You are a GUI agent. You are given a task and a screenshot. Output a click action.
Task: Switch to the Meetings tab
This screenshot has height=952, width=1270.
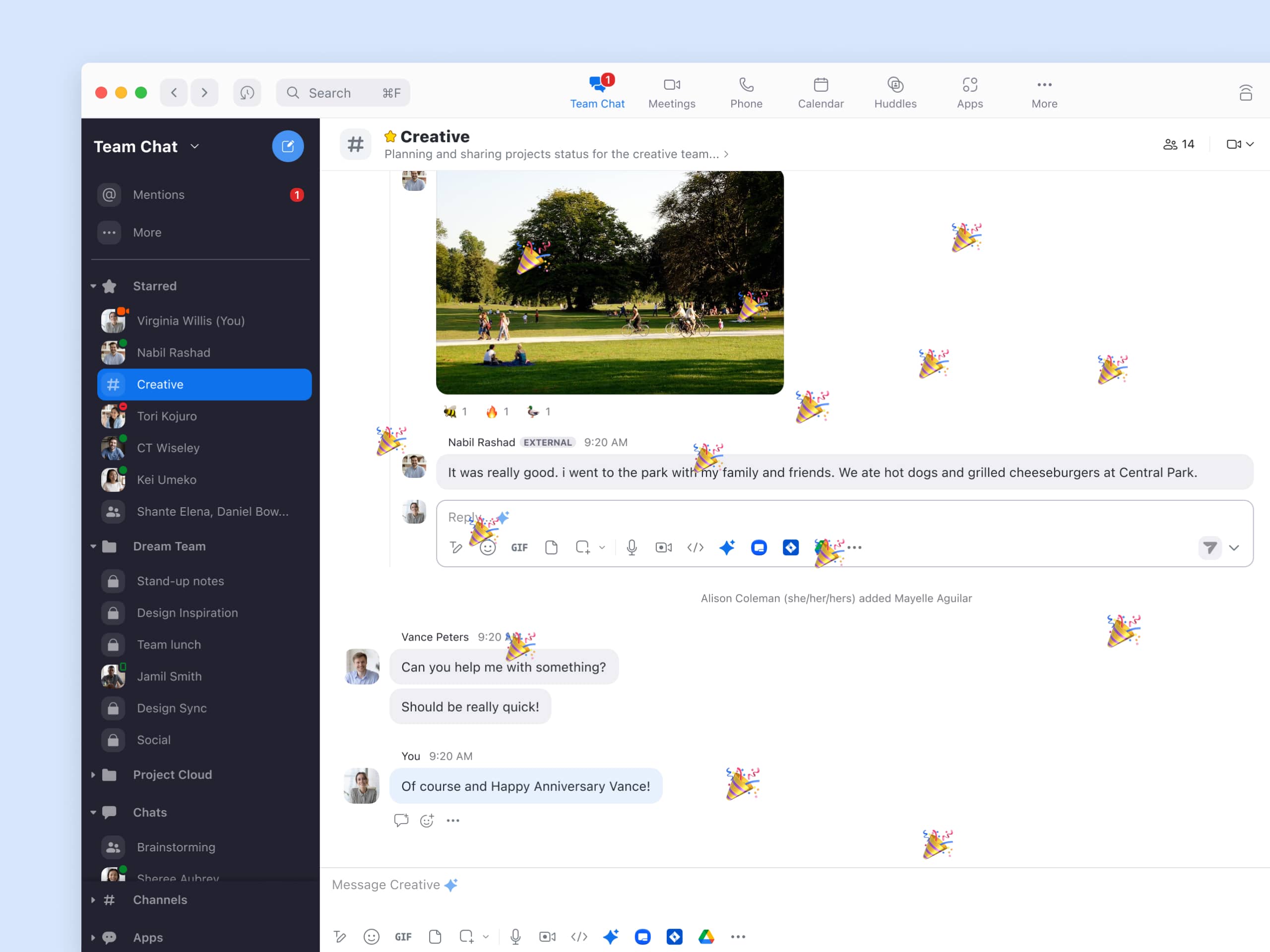click(671, 93)
